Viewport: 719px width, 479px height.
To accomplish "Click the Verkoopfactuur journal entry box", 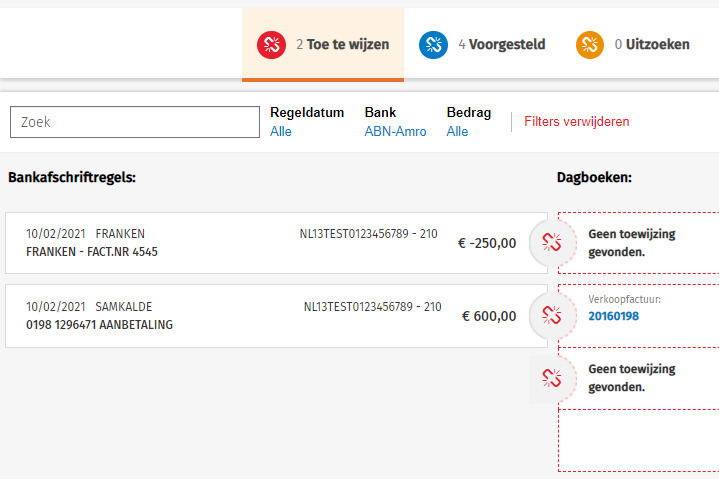I will point(650,308).
